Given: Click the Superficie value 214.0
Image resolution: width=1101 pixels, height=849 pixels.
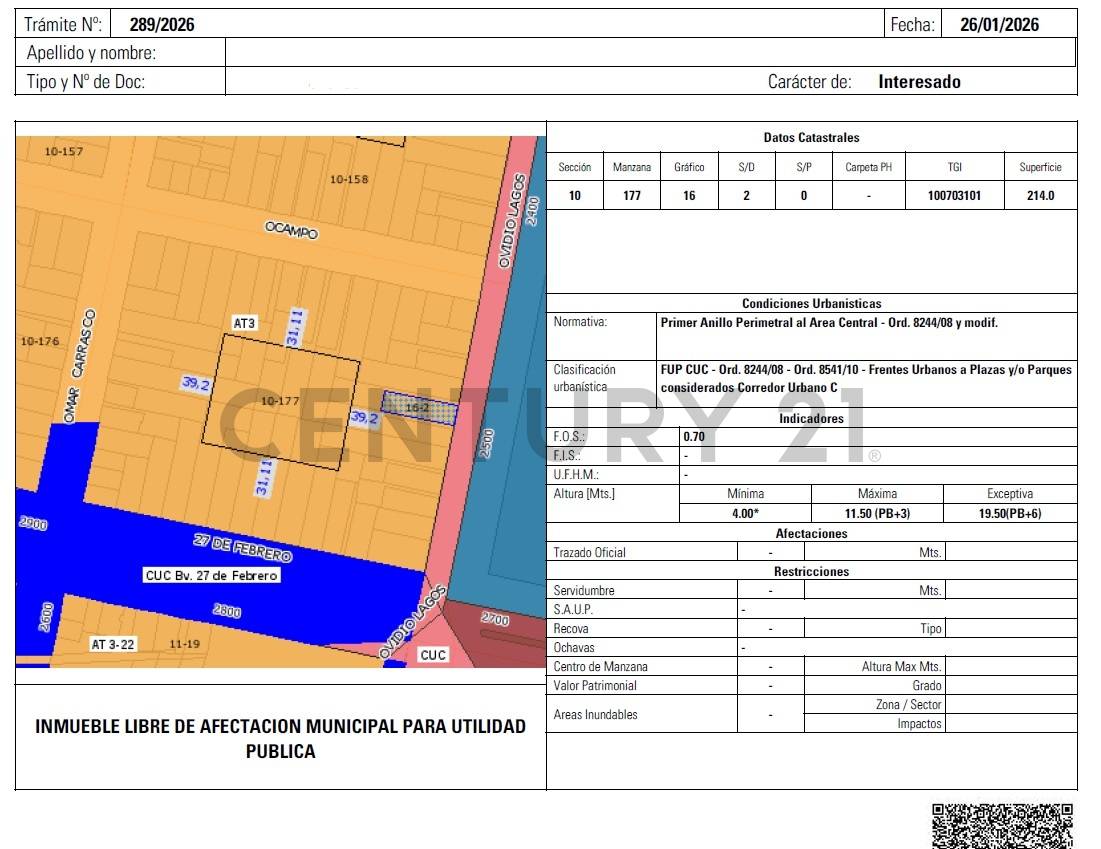Looking at the screenshot, I should click(1040, 196).
